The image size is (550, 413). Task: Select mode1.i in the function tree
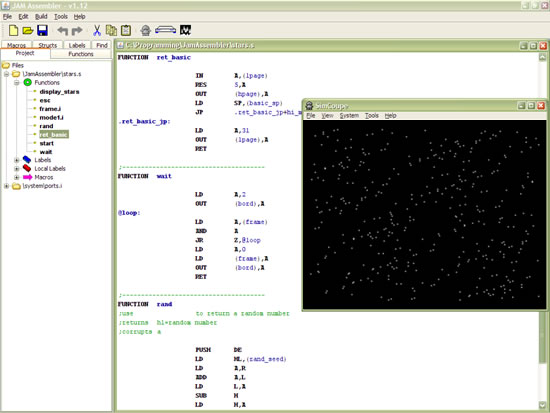tap(51, 118)
